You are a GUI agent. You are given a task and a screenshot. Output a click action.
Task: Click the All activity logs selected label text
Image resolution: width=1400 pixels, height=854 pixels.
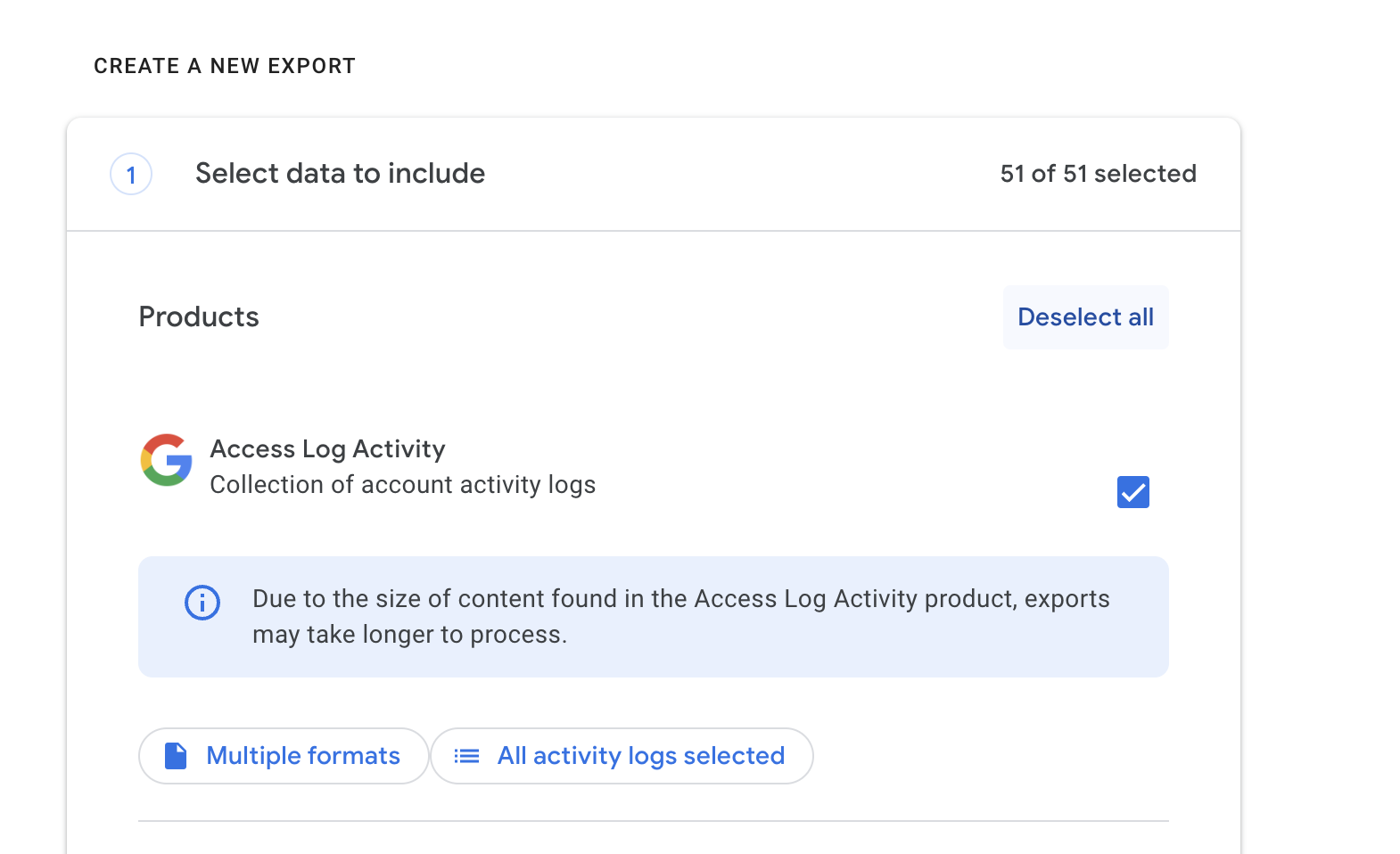(x=641, y=756)
